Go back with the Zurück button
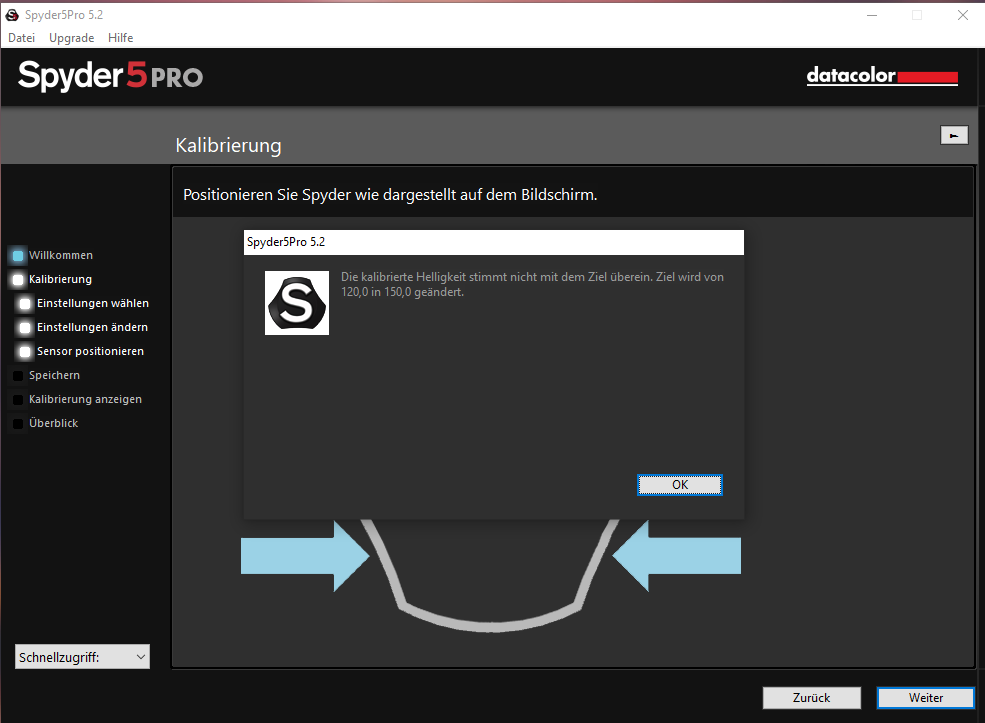985x723 pixels. pos(812,698)
